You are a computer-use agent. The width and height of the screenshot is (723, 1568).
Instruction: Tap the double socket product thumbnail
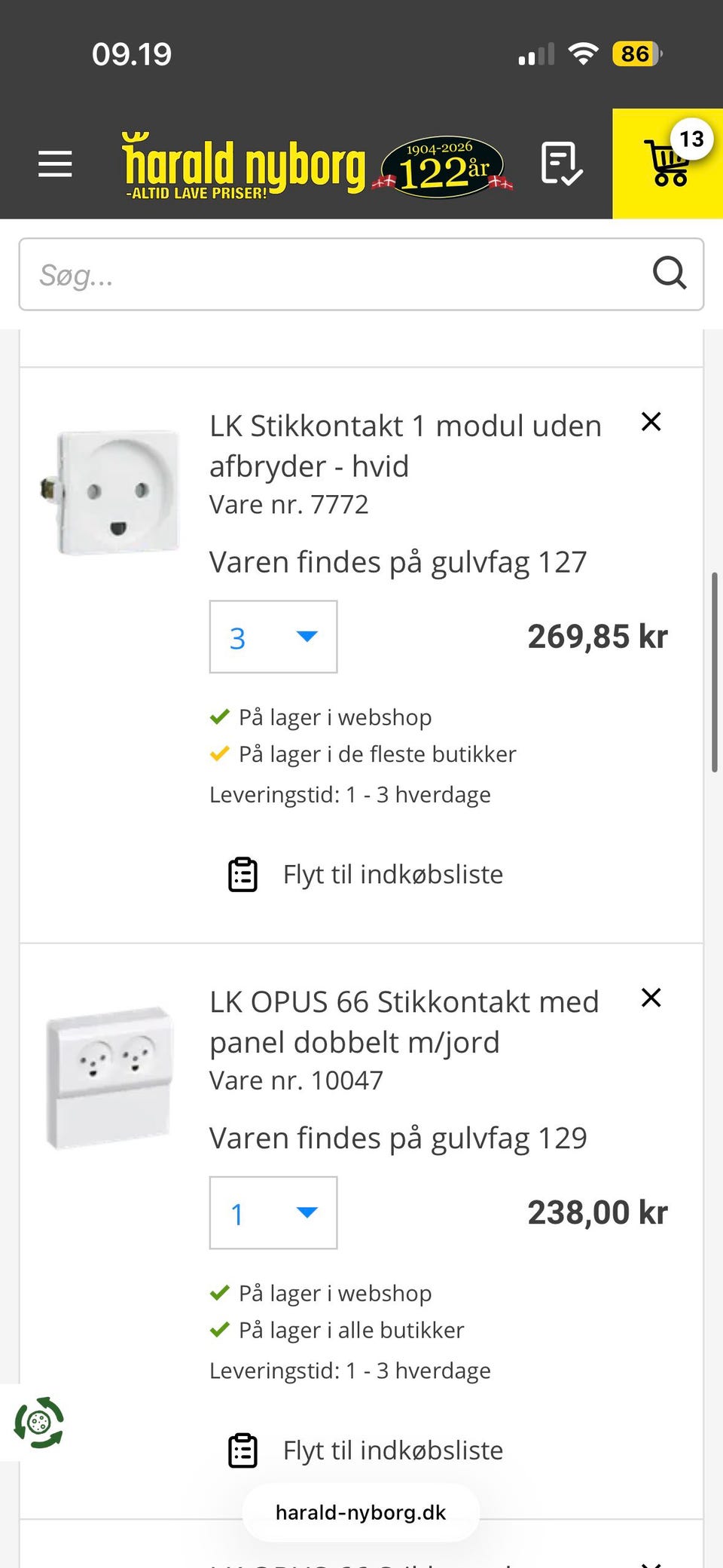pyautogui.click(x=110, y=1076)
